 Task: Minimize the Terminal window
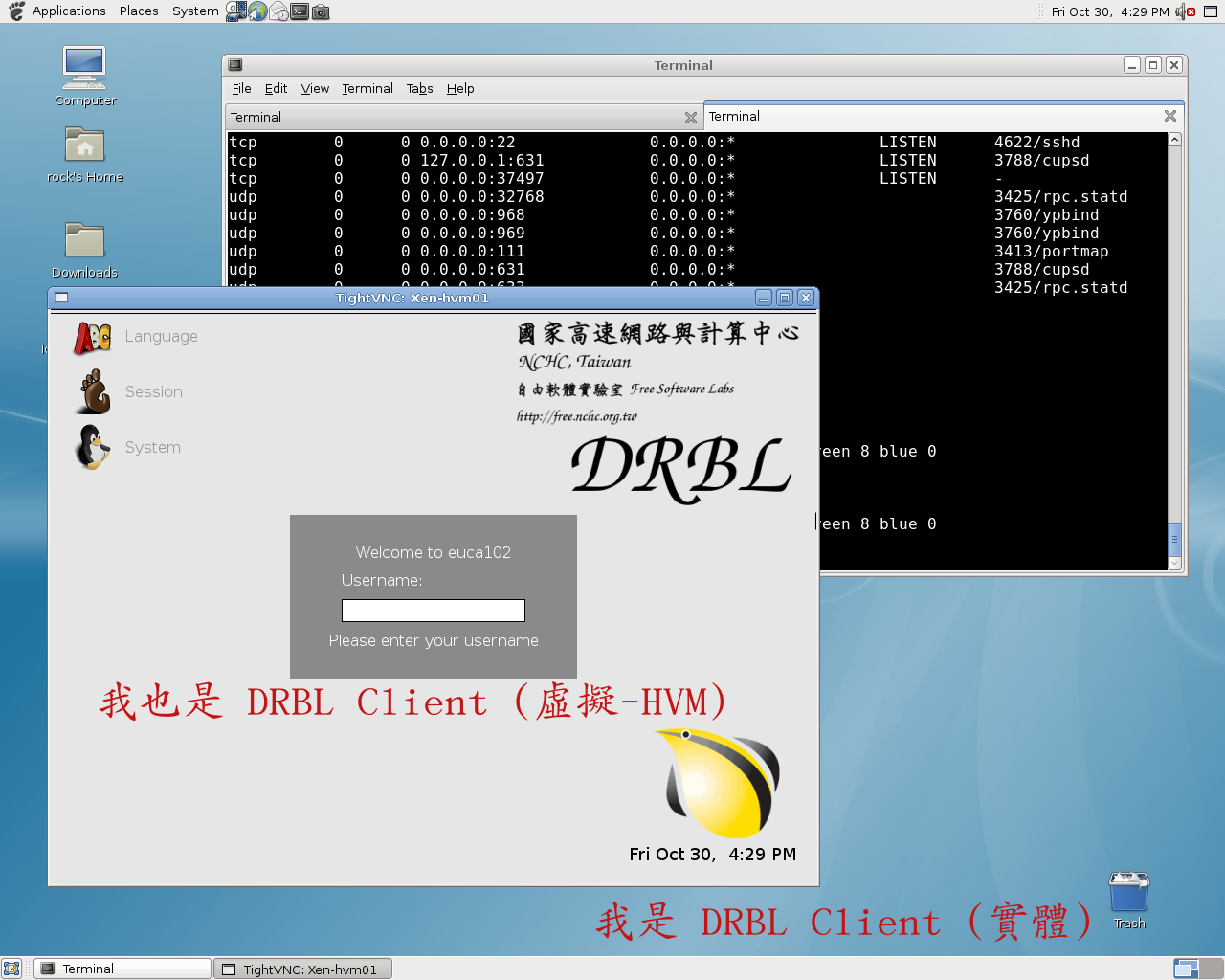click(1132, 65)
